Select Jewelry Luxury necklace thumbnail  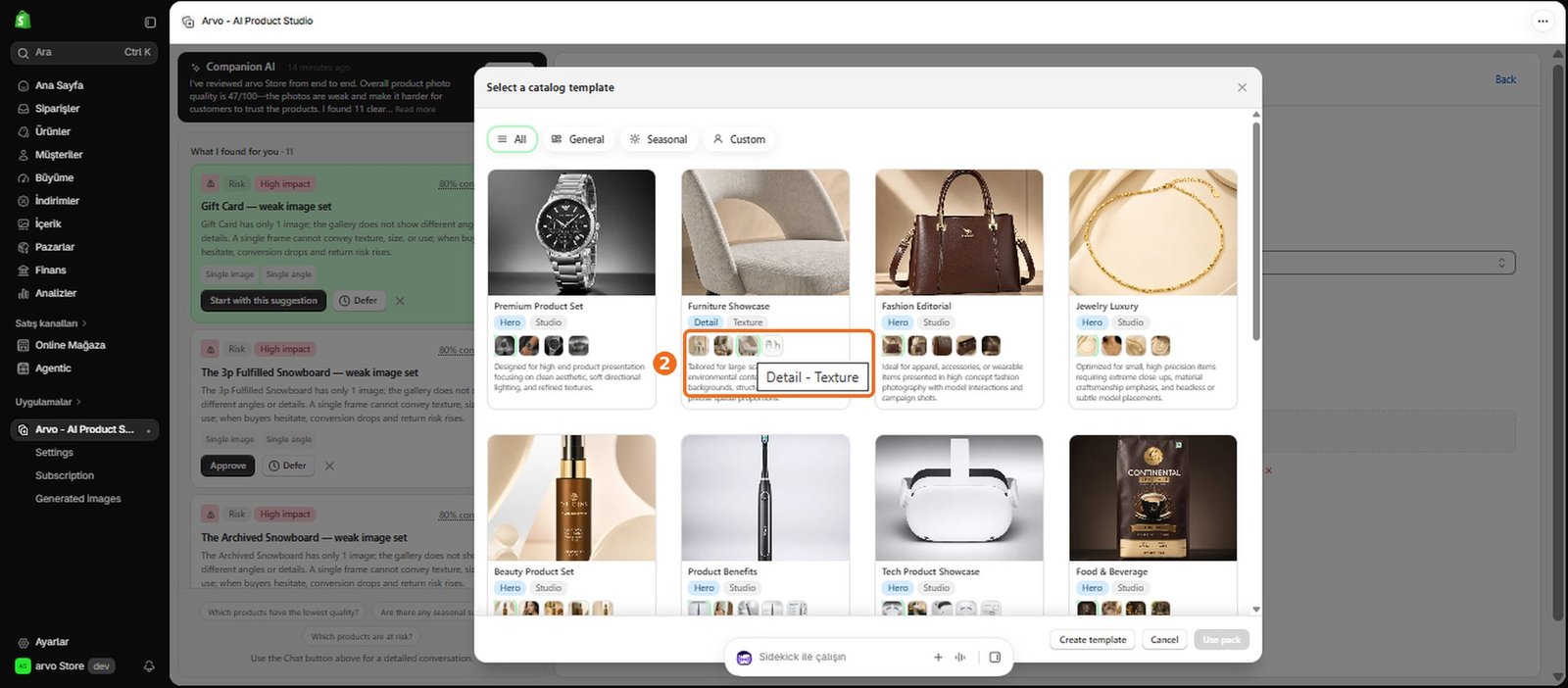[x=1153, y=232]
